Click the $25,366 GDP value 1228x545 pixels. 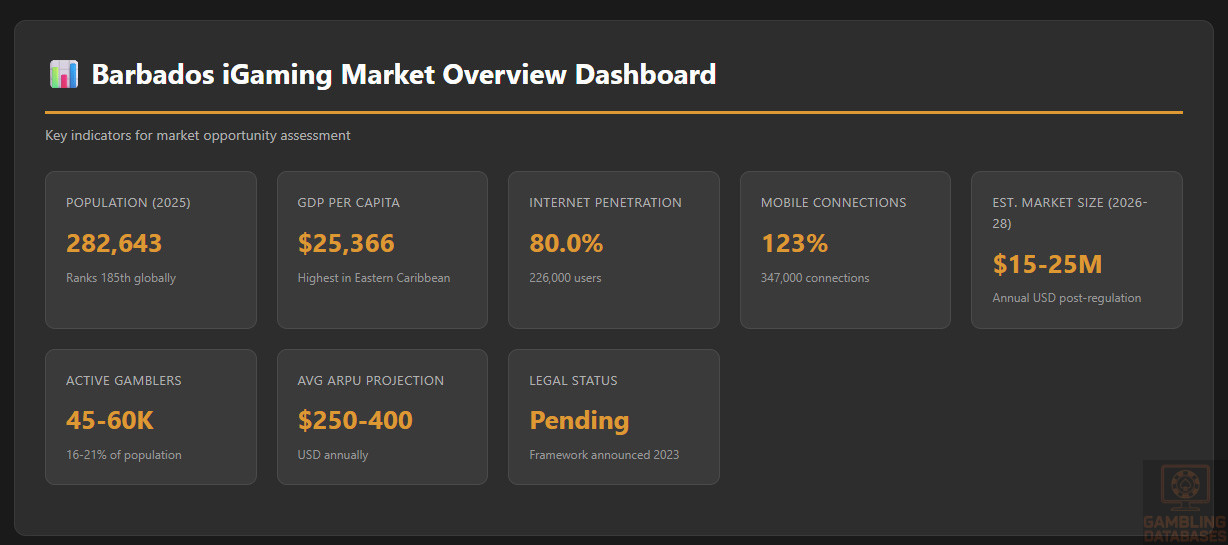click(x=346, y=243)
